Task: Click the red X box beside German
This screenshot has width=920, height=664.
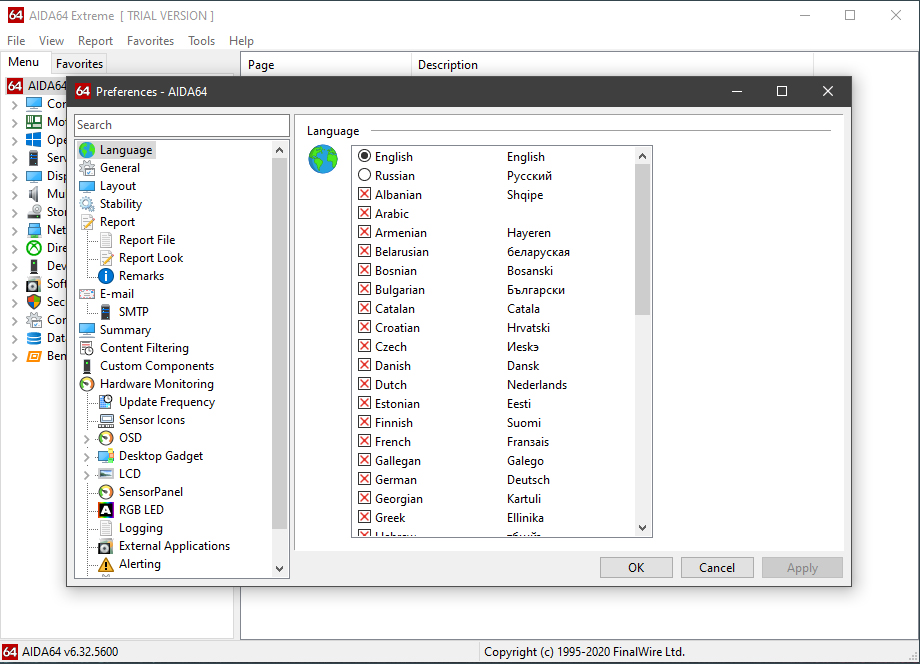Action: [x=364, y=479]
